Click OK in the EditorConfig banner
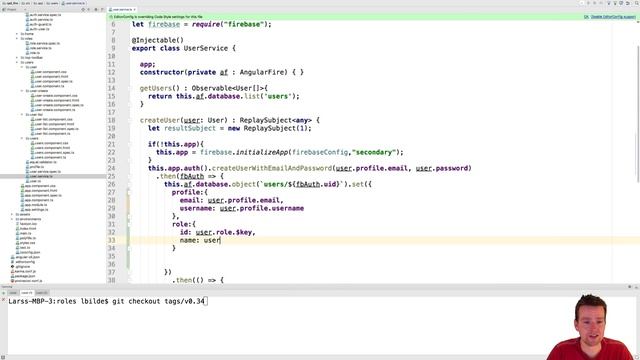The height and width of the screenshot is (360, 640). (586, 17)
